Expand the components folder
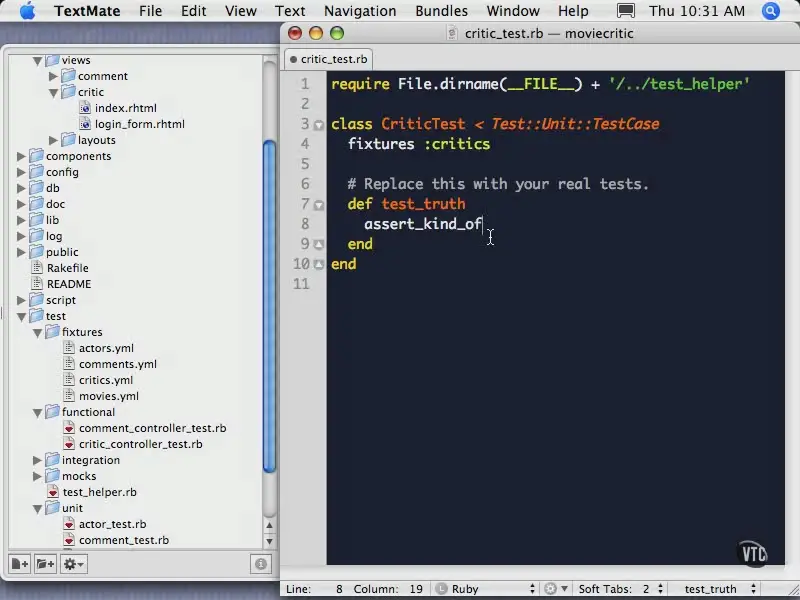 coord(21,156)
